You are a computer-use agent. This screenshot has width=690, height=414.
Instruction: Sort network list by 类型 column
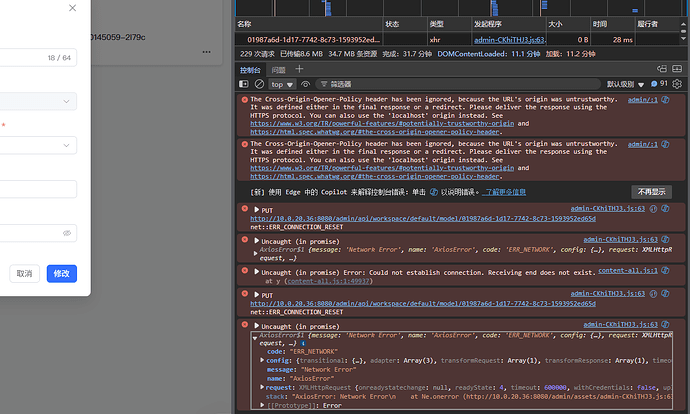(449, 24)
